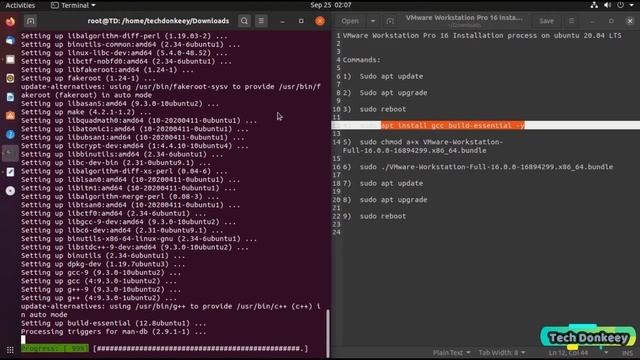The image size is (640, 360).
Task: Open the Activities overview
Action: pos(20,5)
